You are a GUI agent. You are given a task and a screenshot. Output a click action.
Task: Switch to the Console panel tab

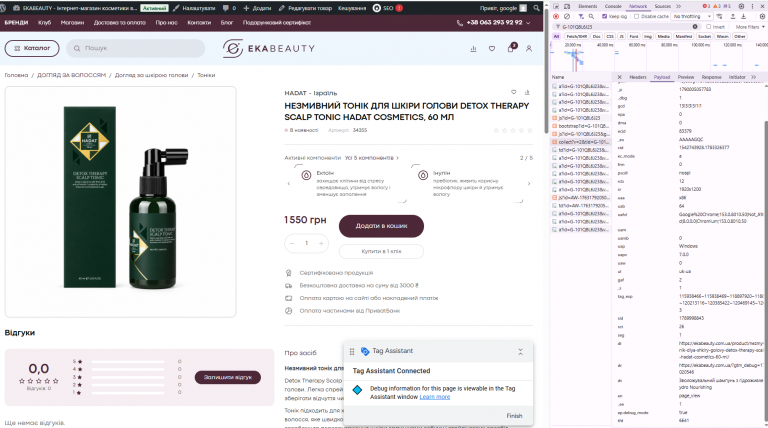(x=613, y=6)
